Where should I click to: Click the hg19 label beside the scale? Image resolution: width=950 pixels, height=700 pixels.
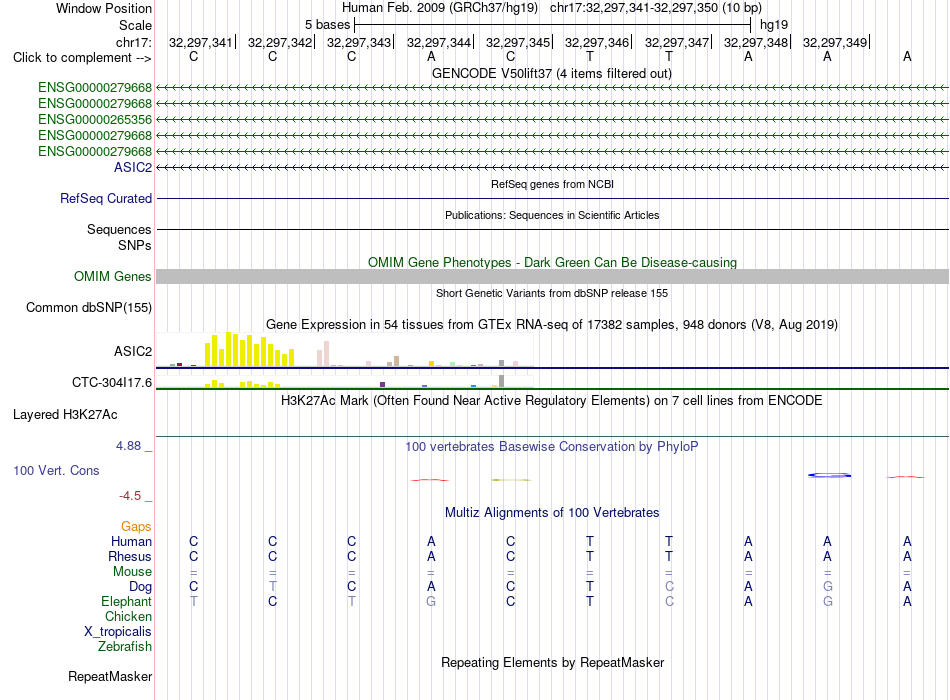point(774,25)
